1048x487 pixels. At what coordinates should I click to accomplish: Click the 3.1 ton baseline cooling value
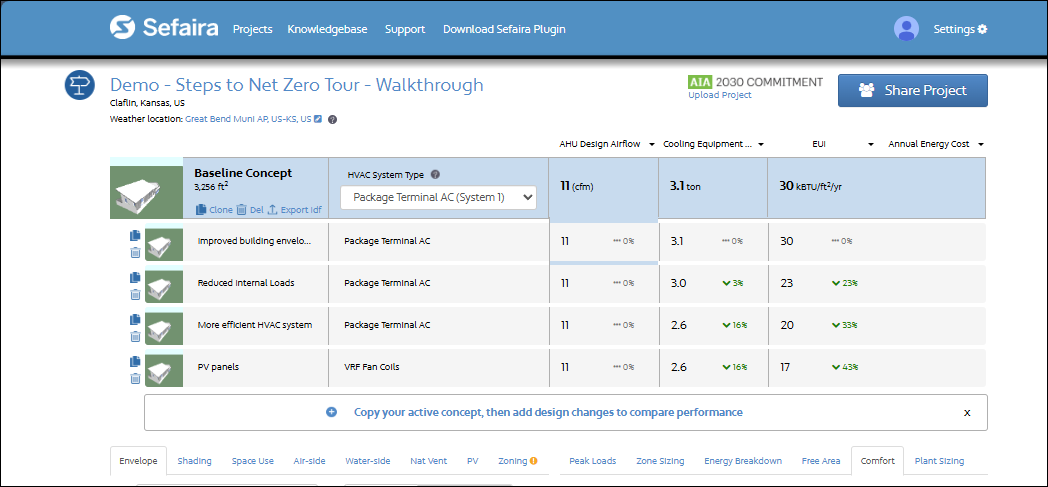pos(685,187)
